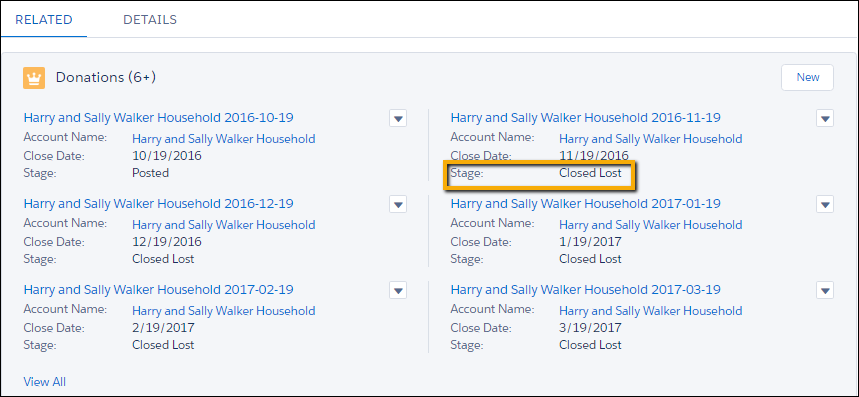This screenshot has height=397, width=859.
Task: Click Closed Lost stage of 2017-02-19 donation
Action: 163,345
